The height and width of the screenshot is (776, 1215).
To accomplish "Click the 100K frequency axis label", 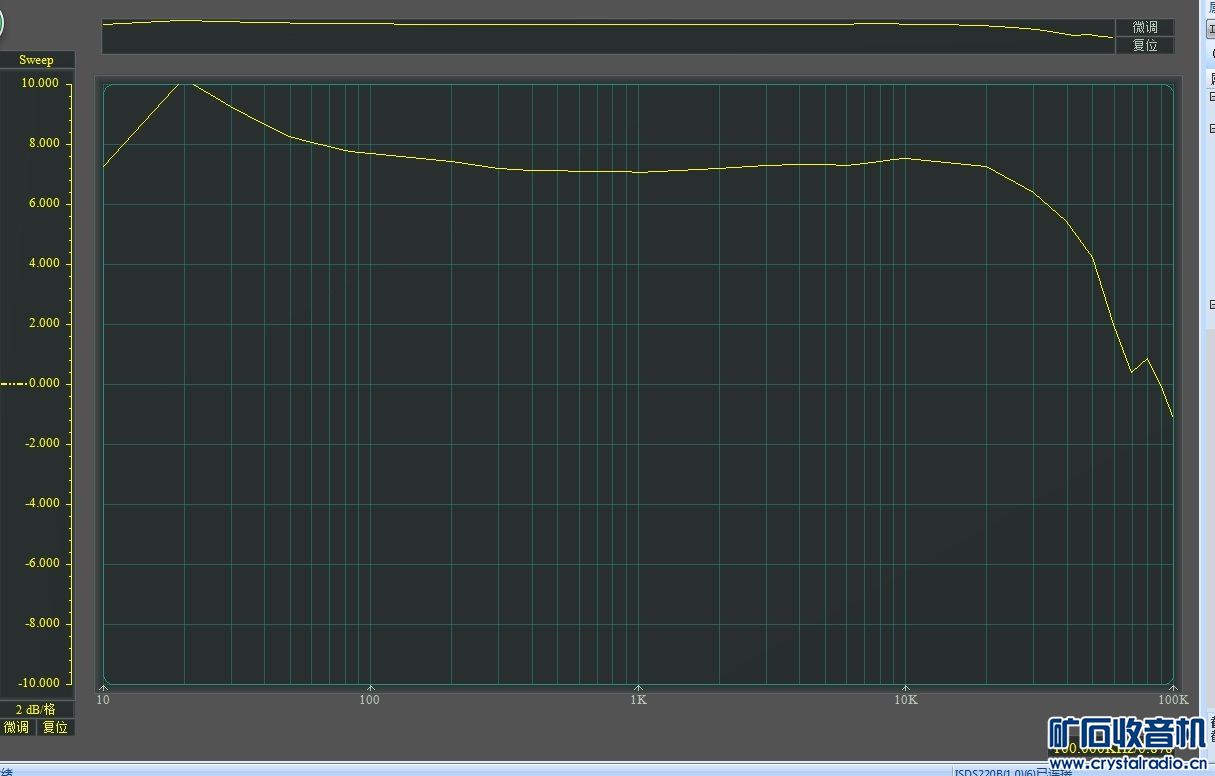I will pos(1173,700).
